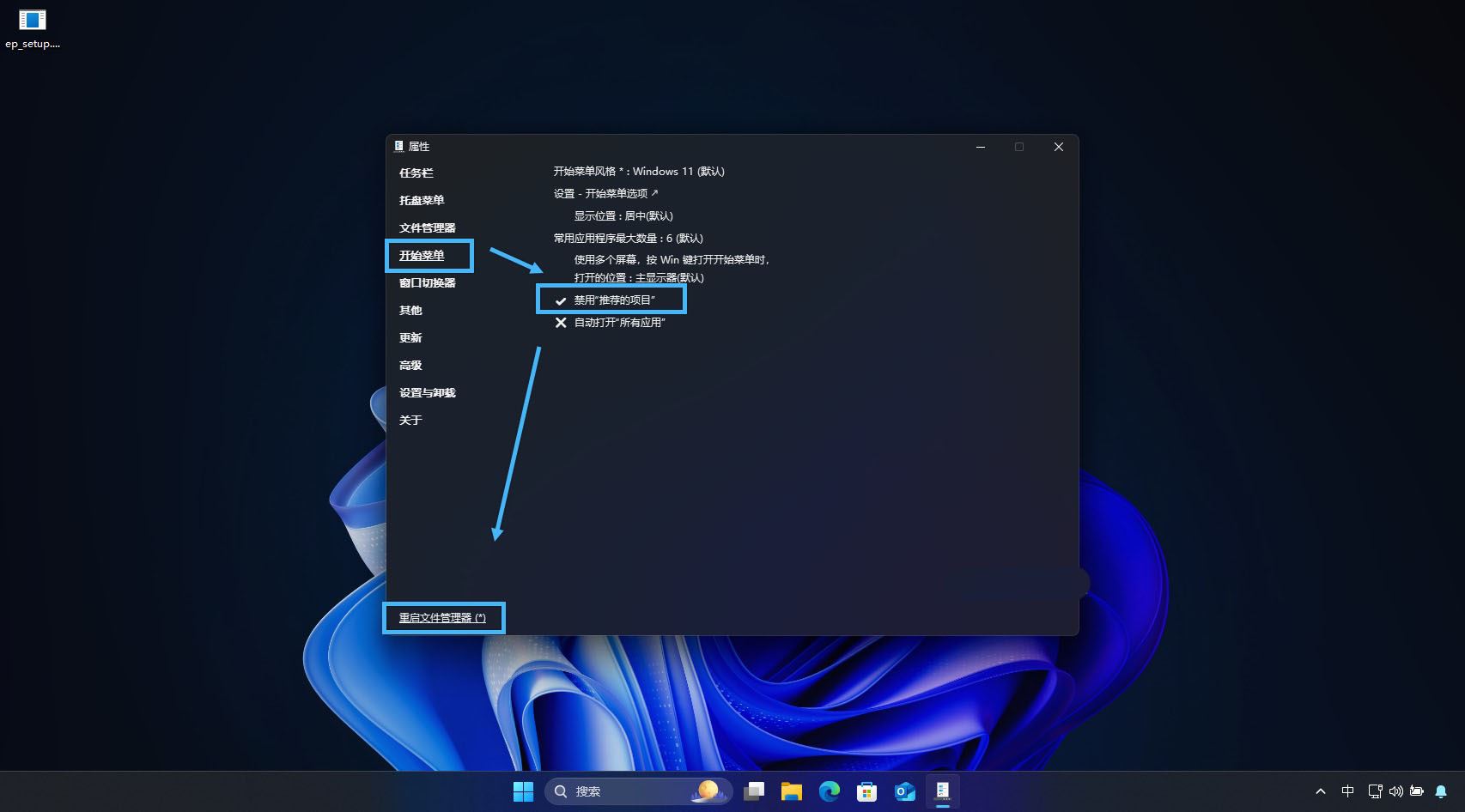The width and height of the screenshot is (1465, 812).
Task: Select the 任务栏 sidebar section
Action: pyautogui.click(x=416, y=173)
